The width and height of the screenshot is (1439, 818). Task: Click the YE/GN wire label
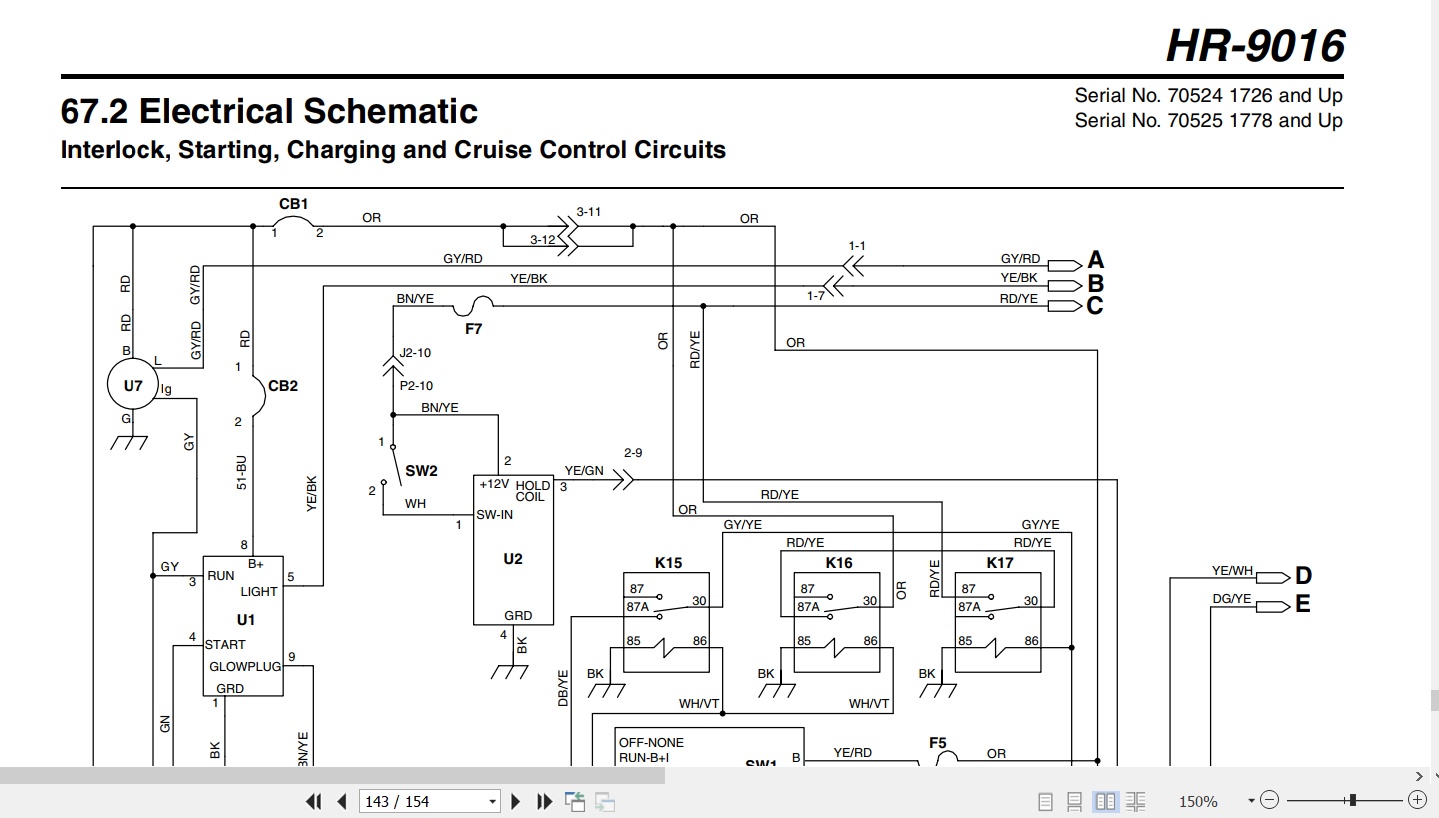584,470
